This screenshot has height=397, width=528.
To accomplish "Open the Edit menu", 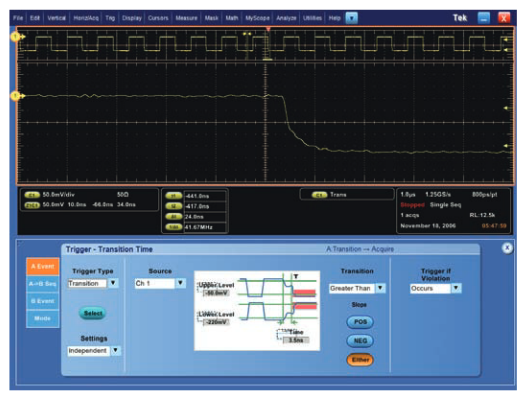I will pyautogui.click(x=35, y=18).
